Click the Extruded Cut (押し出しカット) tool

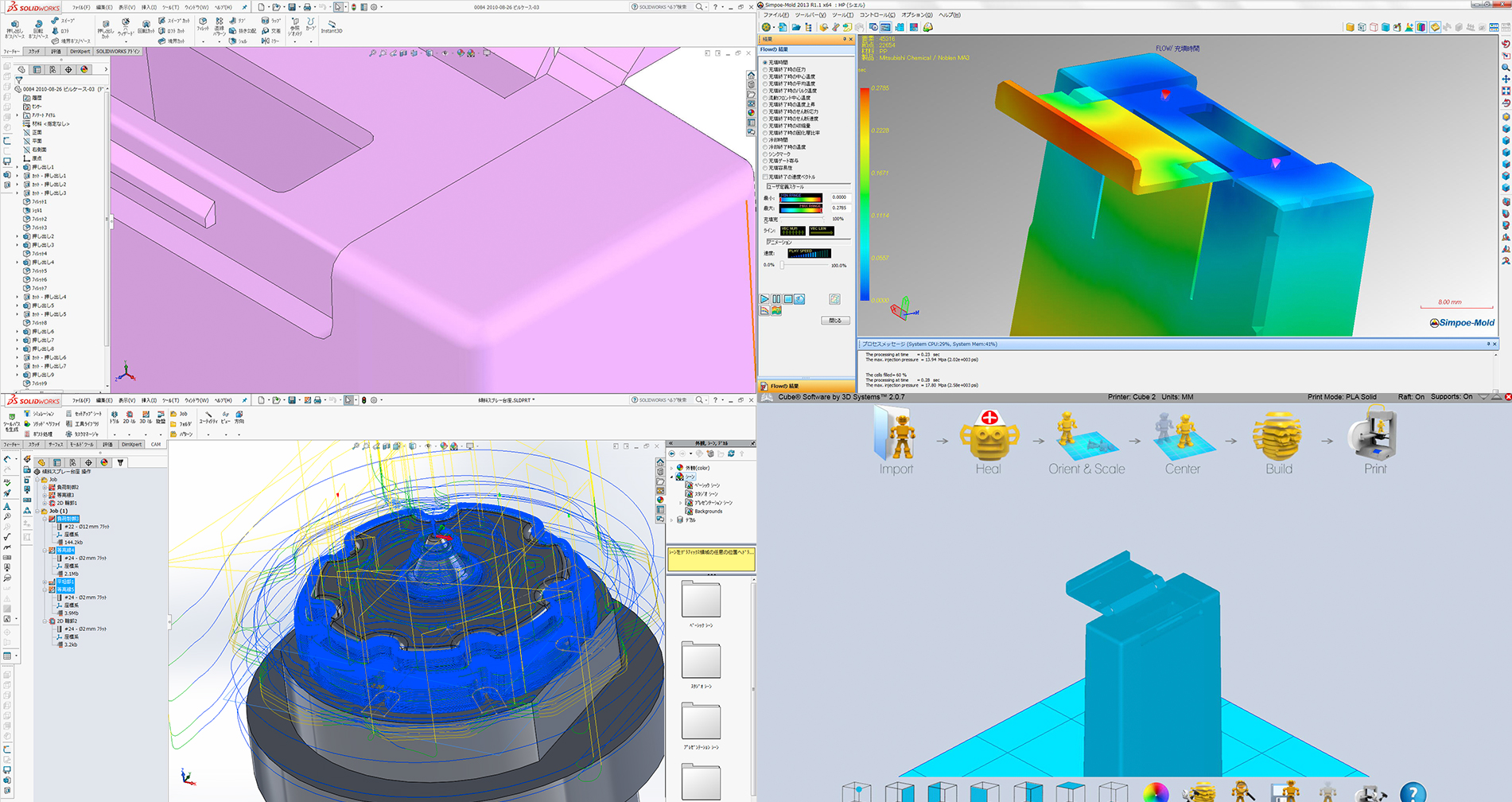click(x=105, y=29)
